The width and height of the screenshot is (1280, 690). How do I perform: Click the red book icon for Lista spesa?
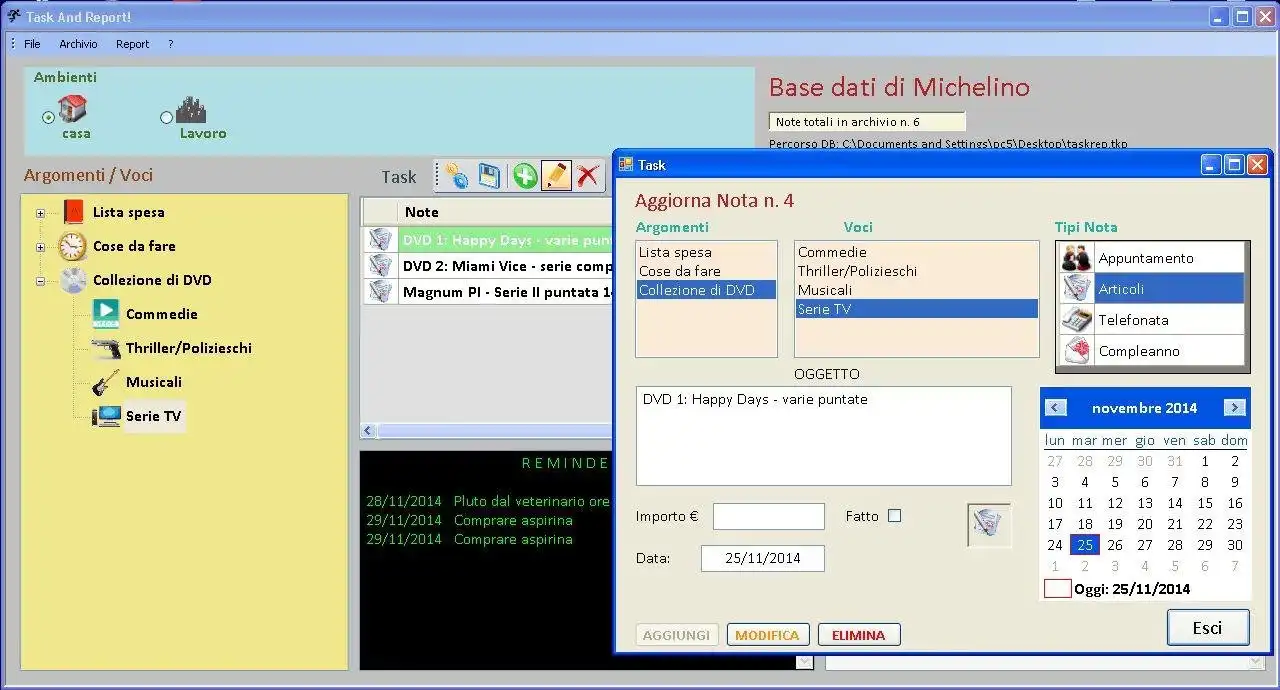point(73,212)
